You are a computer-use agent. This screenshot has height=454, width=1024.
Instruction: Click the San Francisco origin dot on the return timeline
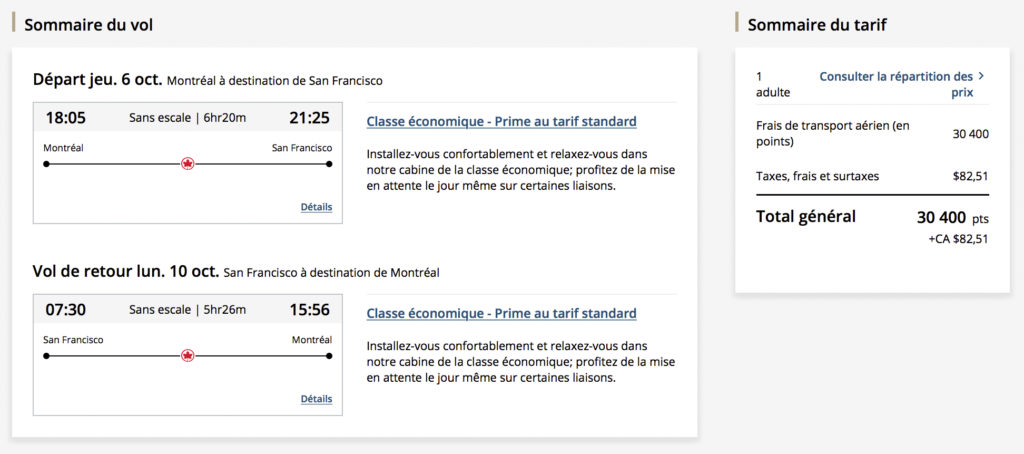tap(46, 356)
